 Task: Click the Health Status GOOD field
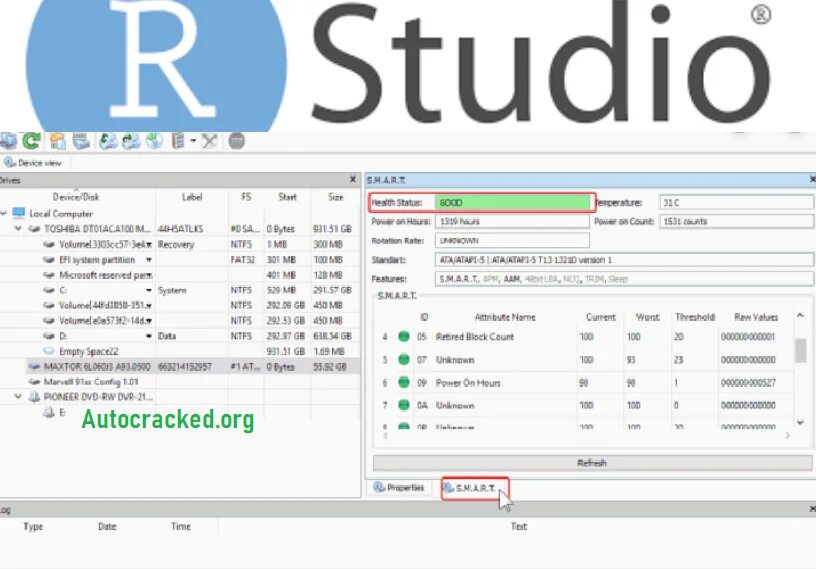(512, 203)
